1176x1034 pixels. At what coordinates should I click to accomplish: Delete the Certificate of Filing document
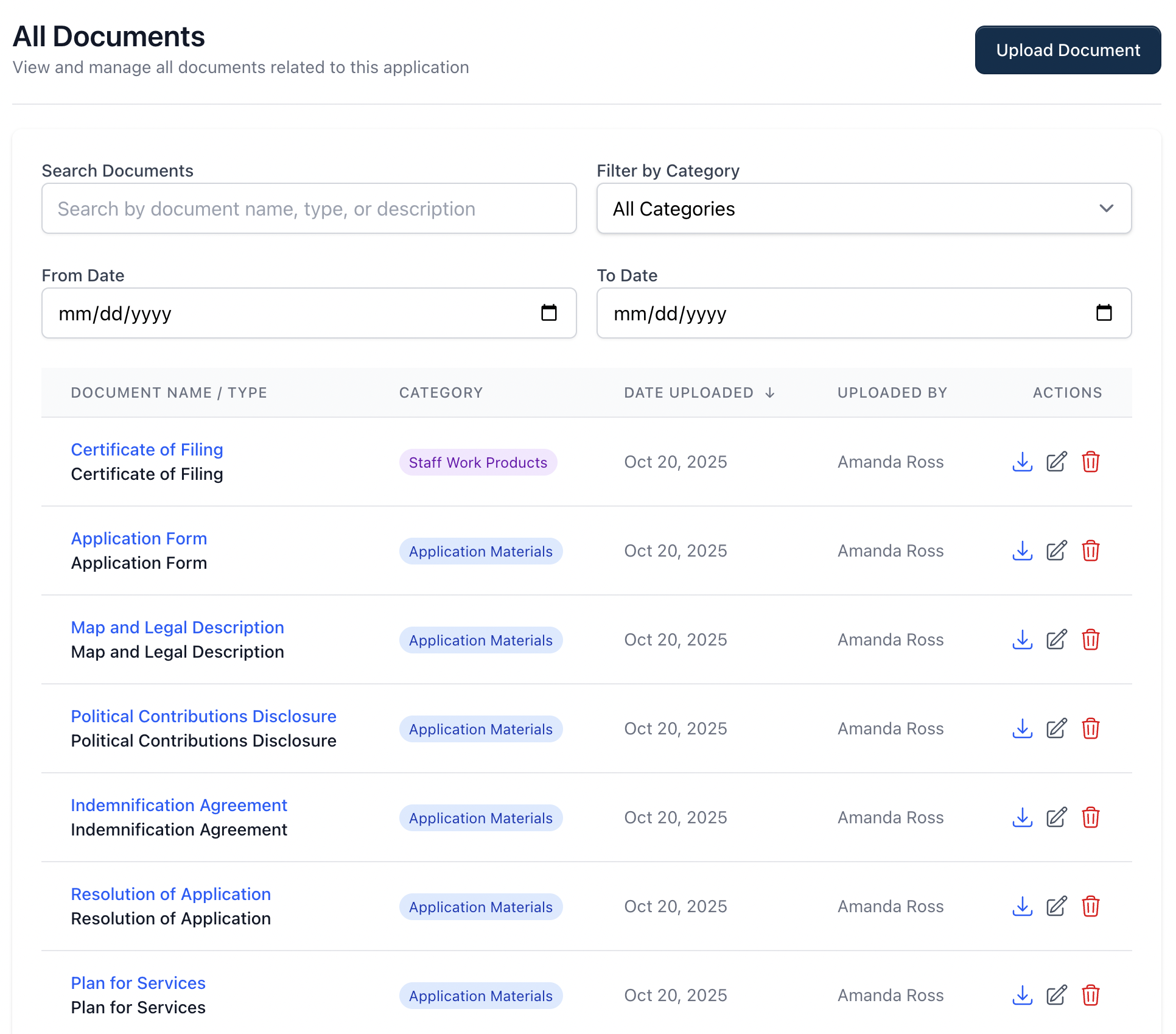[x=1091, y=462]
